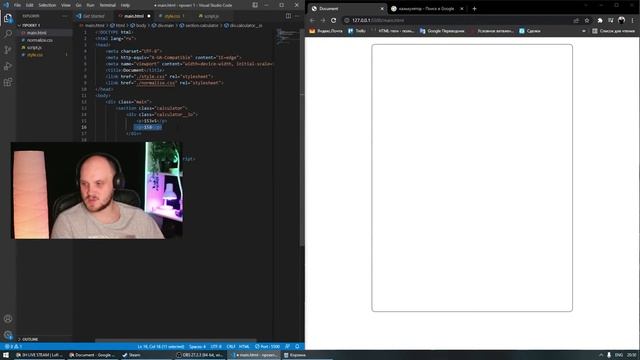Open the Selection menu
The height and width of the screenshot is (360, 640).
pos(47,5)
